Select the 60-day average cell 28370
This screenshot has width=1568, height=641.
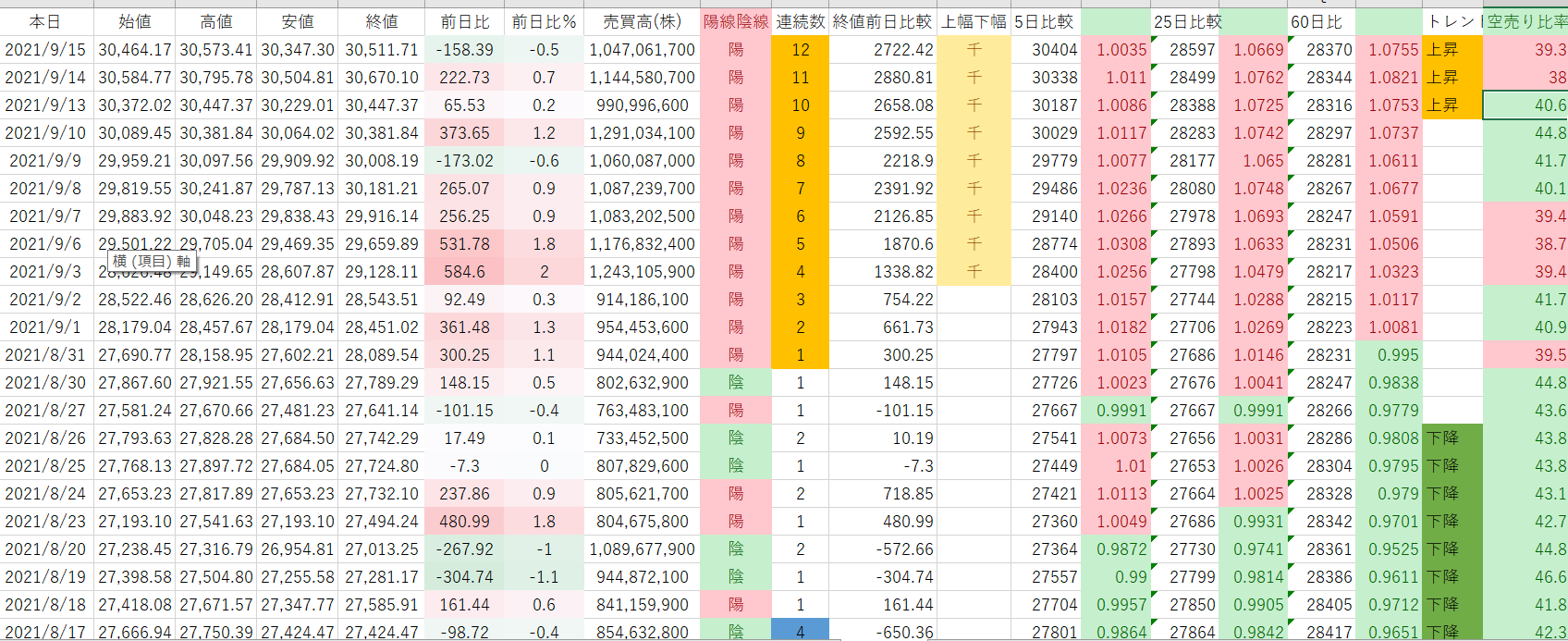coord(1321,49)
